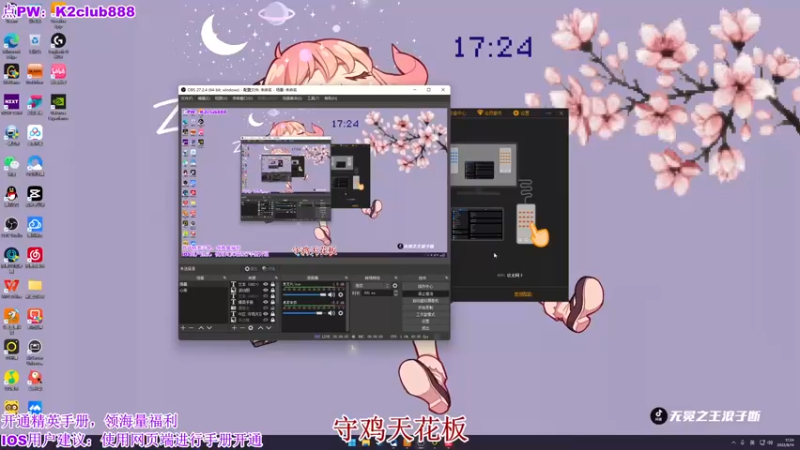Open source properties gear in sources toolbar
Image resolution: width=800 pixels, height=450 pixels.
251,328
